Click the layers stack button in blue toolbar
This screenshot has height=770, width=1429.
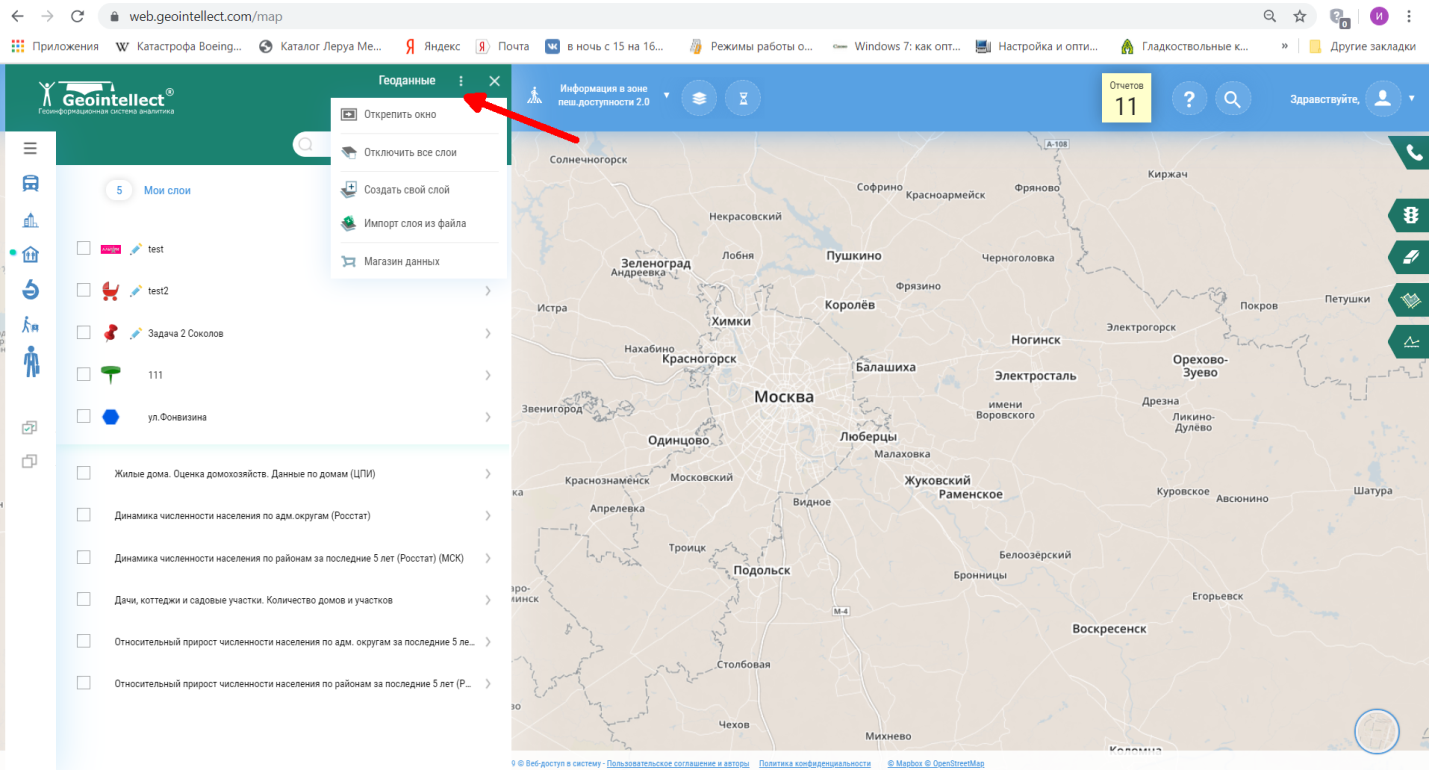[x=699, y=98]
